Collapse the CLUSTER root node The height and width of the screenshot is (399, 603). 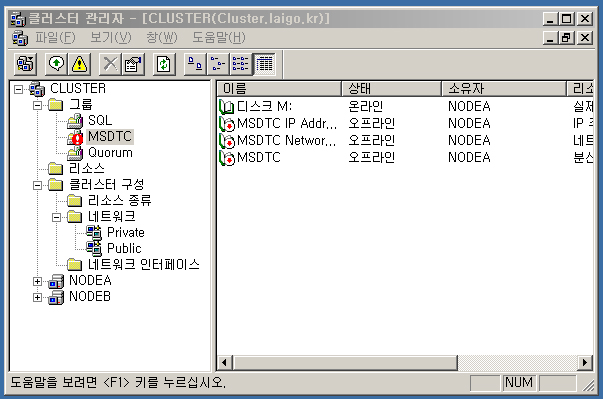tap(18, 89)
